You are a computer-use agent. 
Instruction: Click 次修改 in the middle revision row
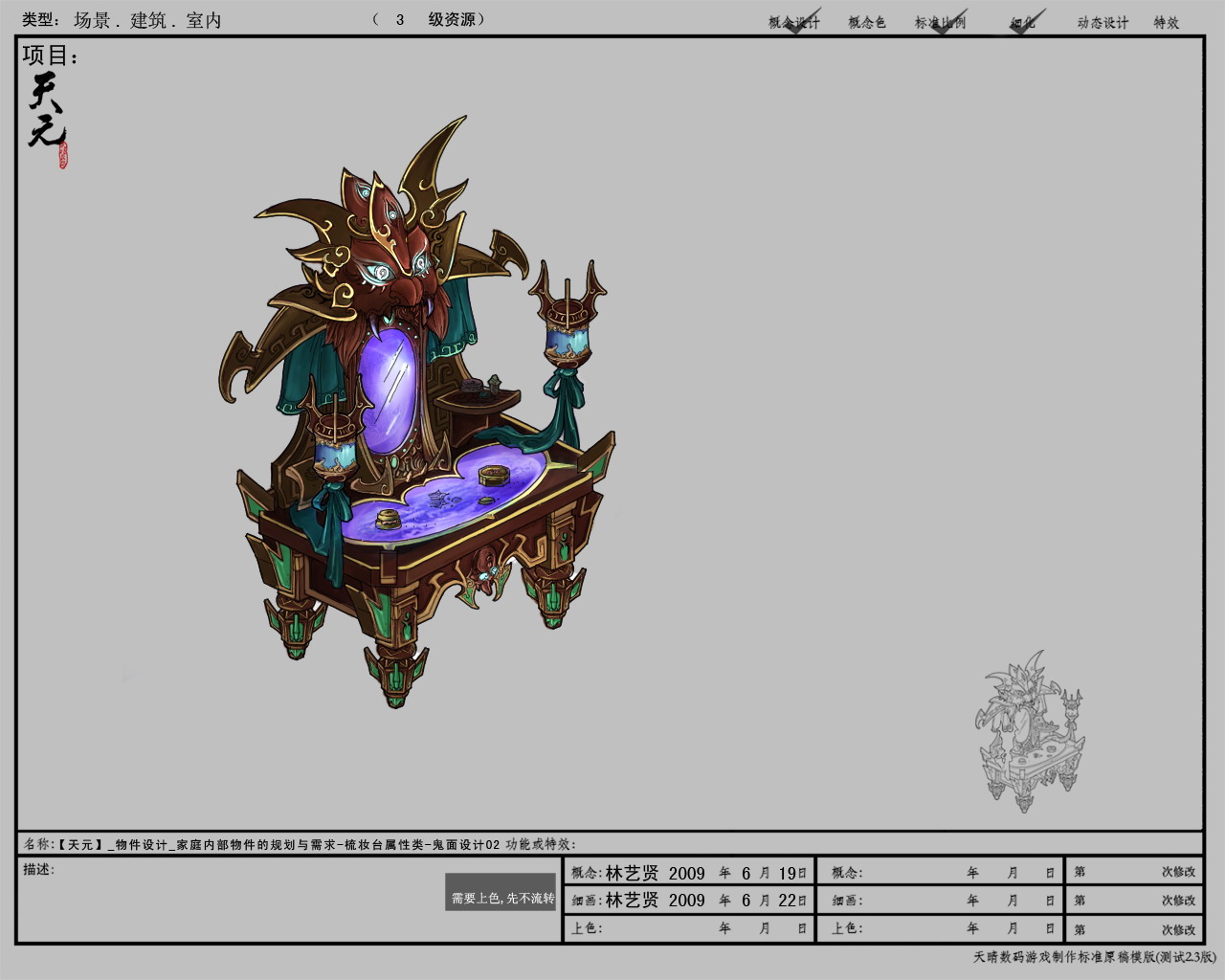tap(1179, 901)
